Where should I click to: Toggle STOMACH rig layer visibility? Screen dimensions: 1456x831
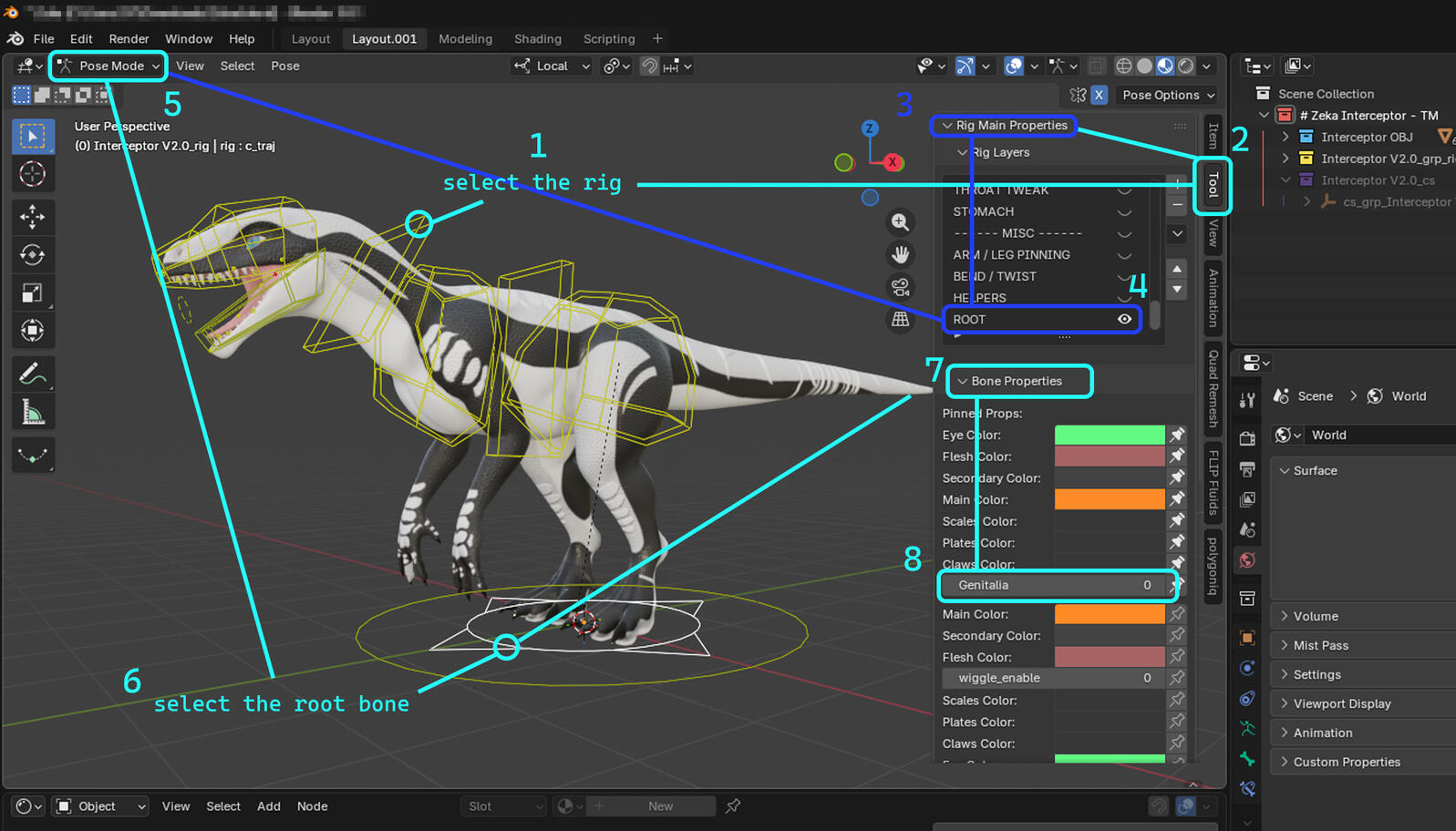[1124, 212]
